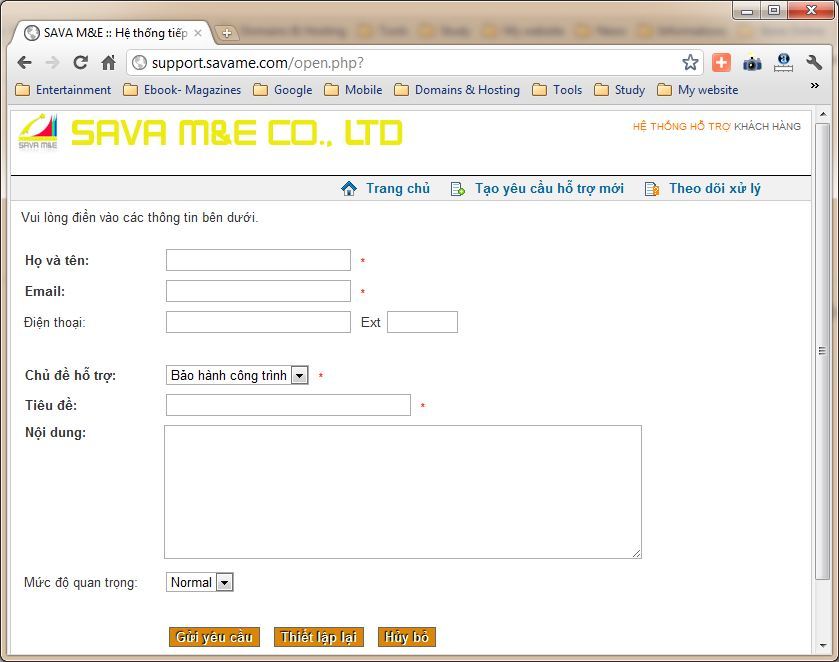Open the wrench settings menu
This screenshot has width=839, height=662.
pos(814,63)
